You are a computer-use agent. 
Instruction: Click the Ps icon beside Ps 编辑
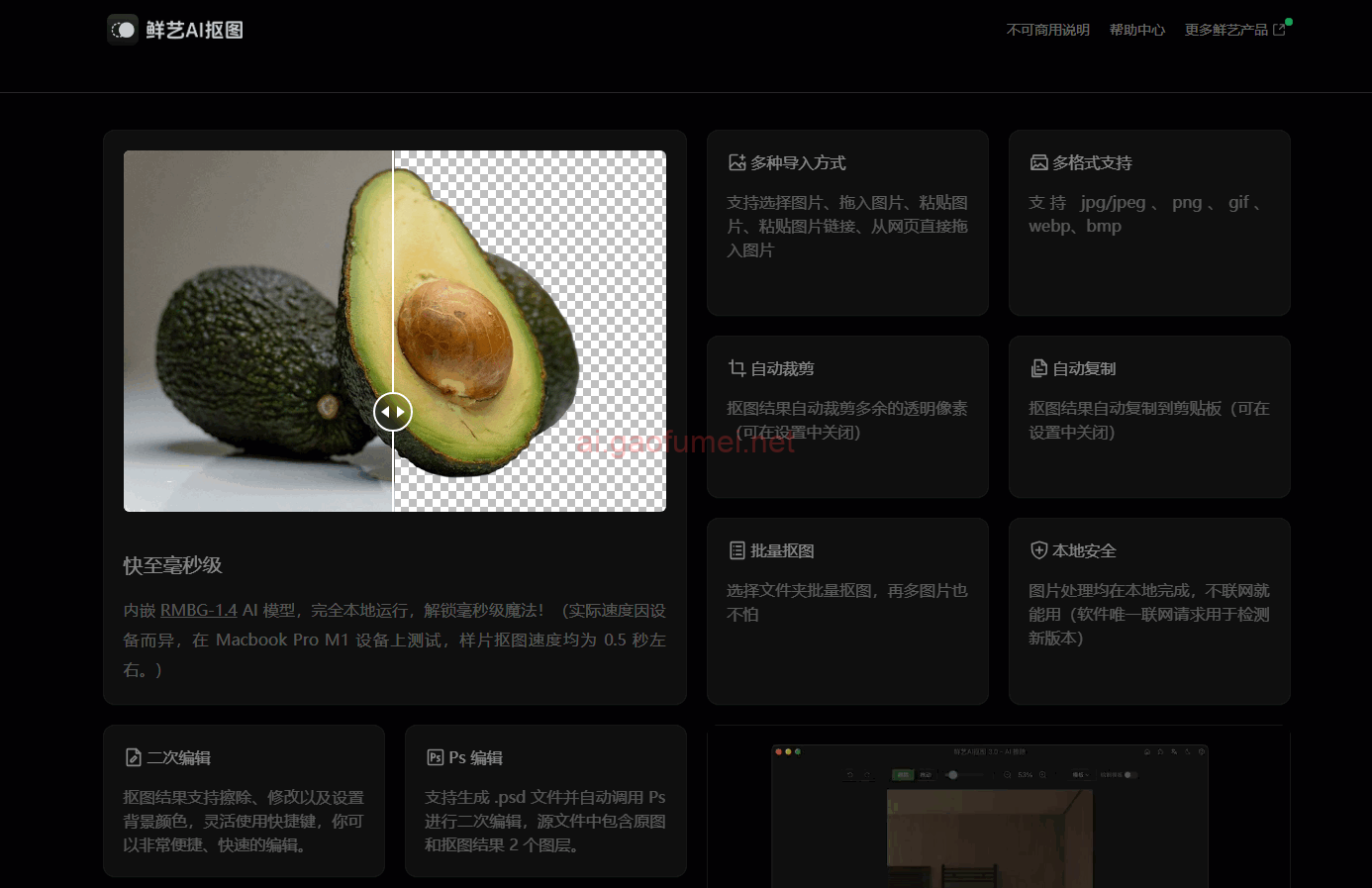(x=435, y=757)
